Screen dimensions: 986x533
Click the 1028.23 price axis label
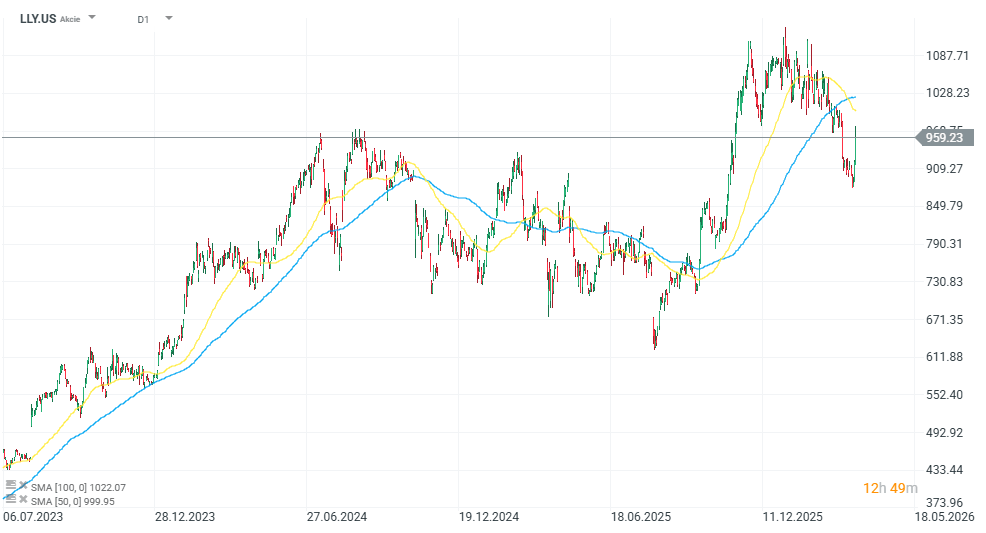click(947, 93)
